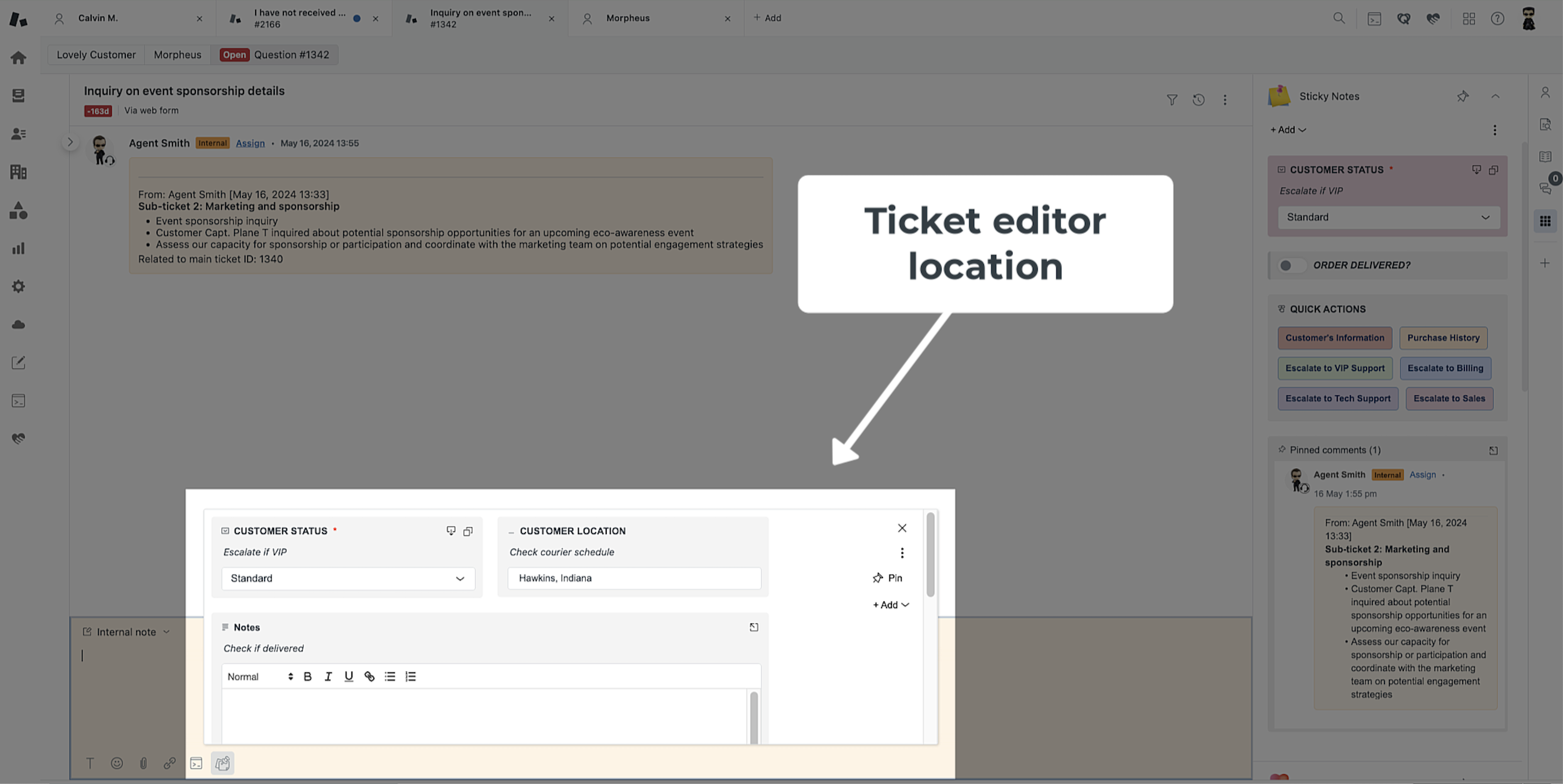Insert link in Notes editor
The height and width of the screenshot is (784, 1563).
coord(370,677)
